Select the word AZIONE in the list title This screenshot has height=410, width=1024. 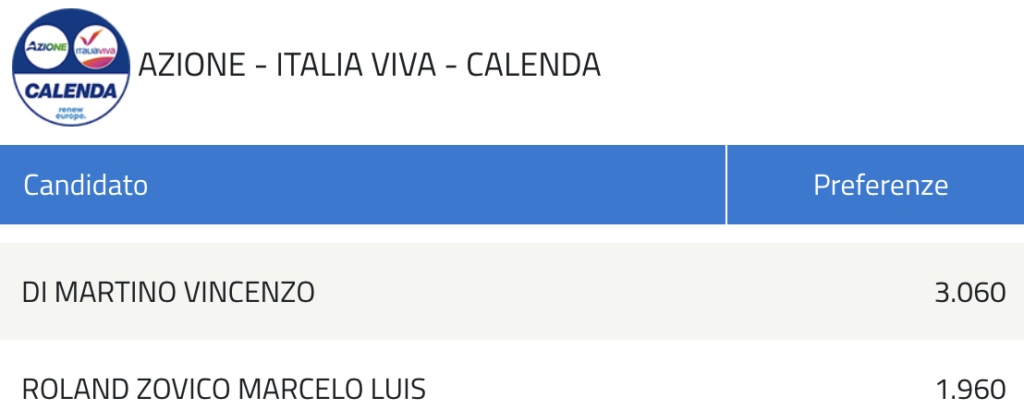click(191, 65)
